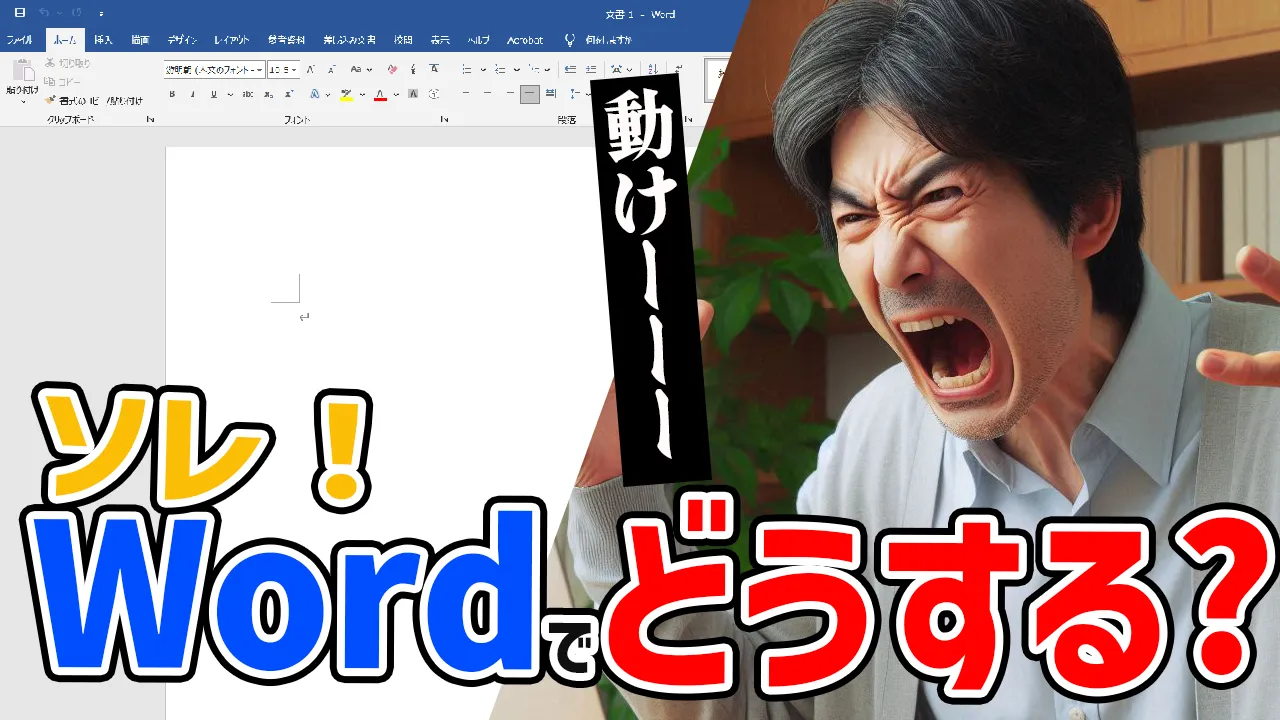This screenshot has width=1280, height=720.
Task: Click the red font color swatch button
Action: [380, 94]
